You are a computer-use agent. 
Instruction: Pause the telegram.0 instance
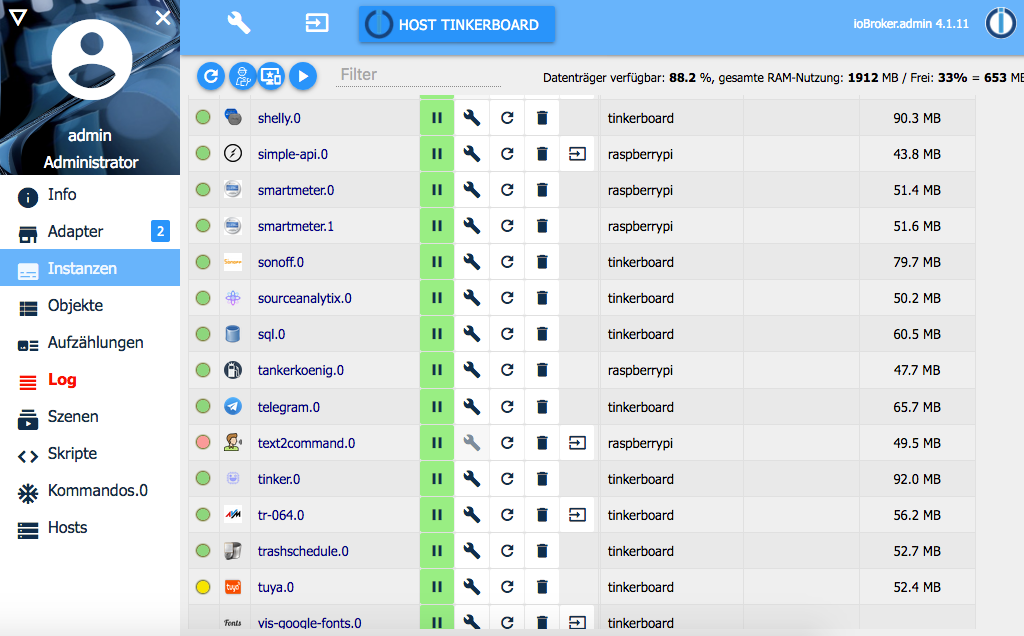437,407
